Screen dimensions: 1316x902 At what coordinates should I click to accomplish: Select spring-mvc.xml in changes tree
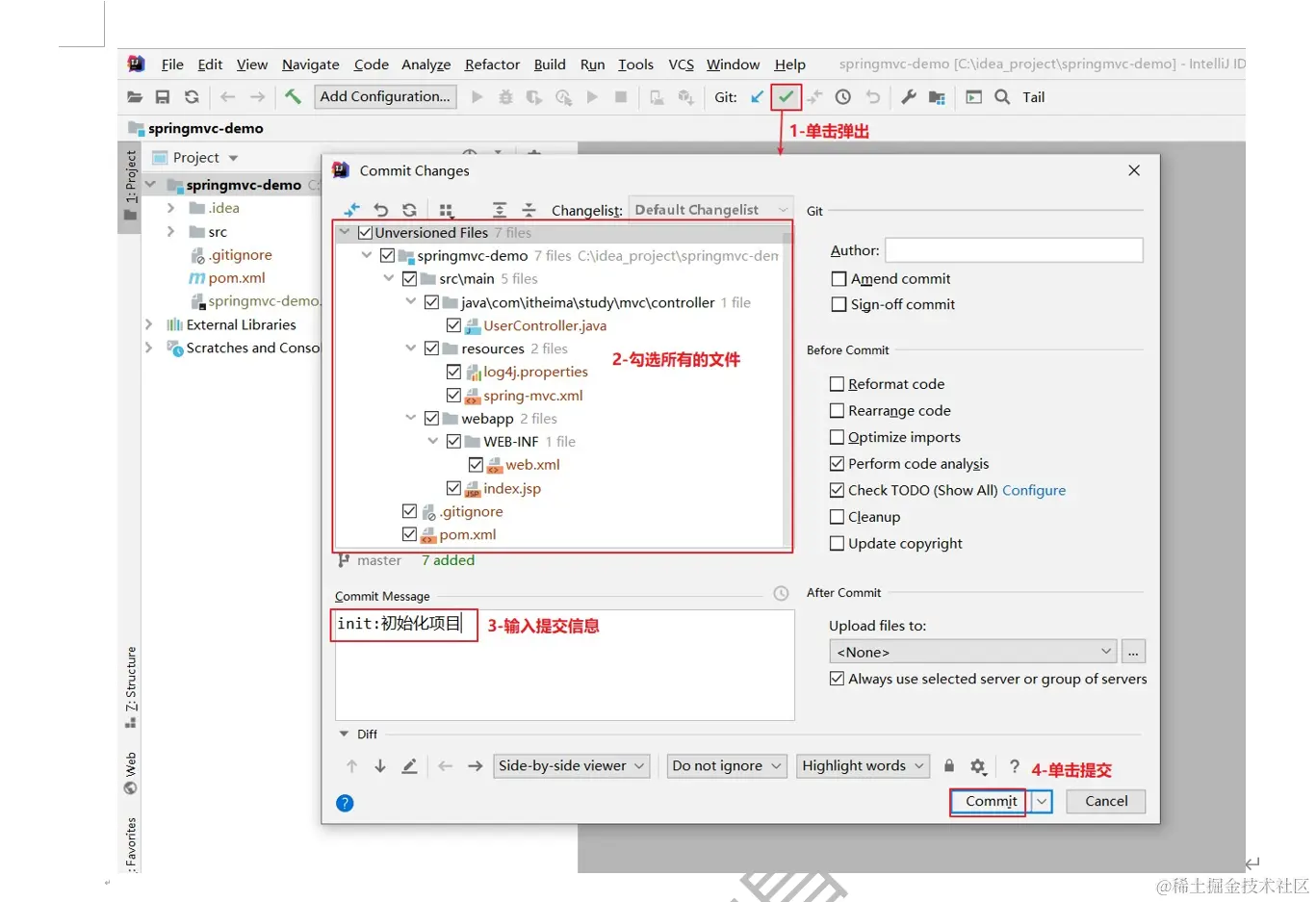click(533, 396)
